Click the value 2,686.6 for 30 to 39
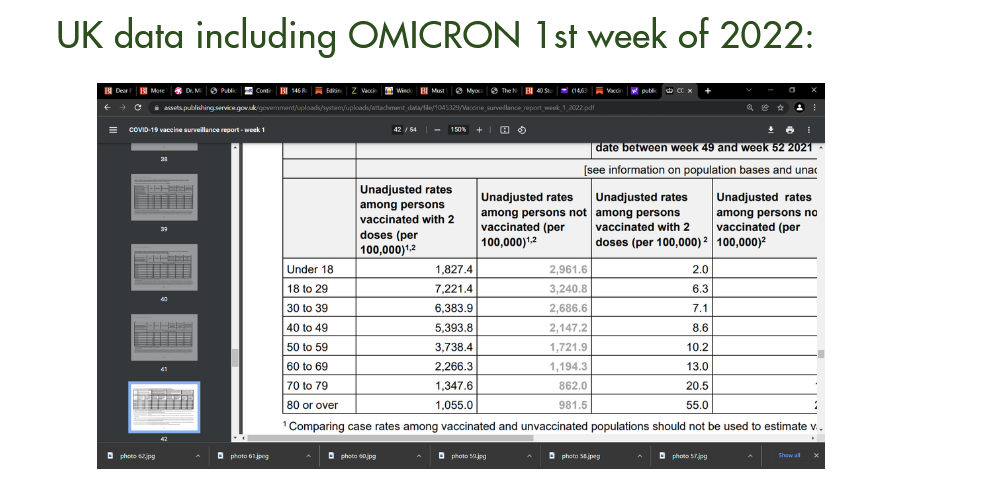Image resolution: width=996 pixels, height=485 pixels. tap(568, 308)
